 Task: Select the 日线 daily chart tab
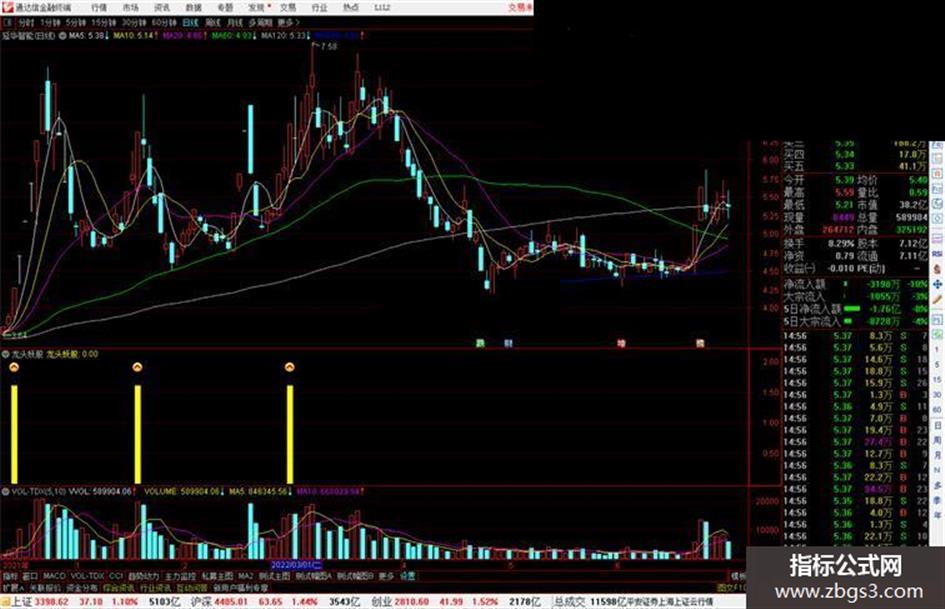click(190, 23)
